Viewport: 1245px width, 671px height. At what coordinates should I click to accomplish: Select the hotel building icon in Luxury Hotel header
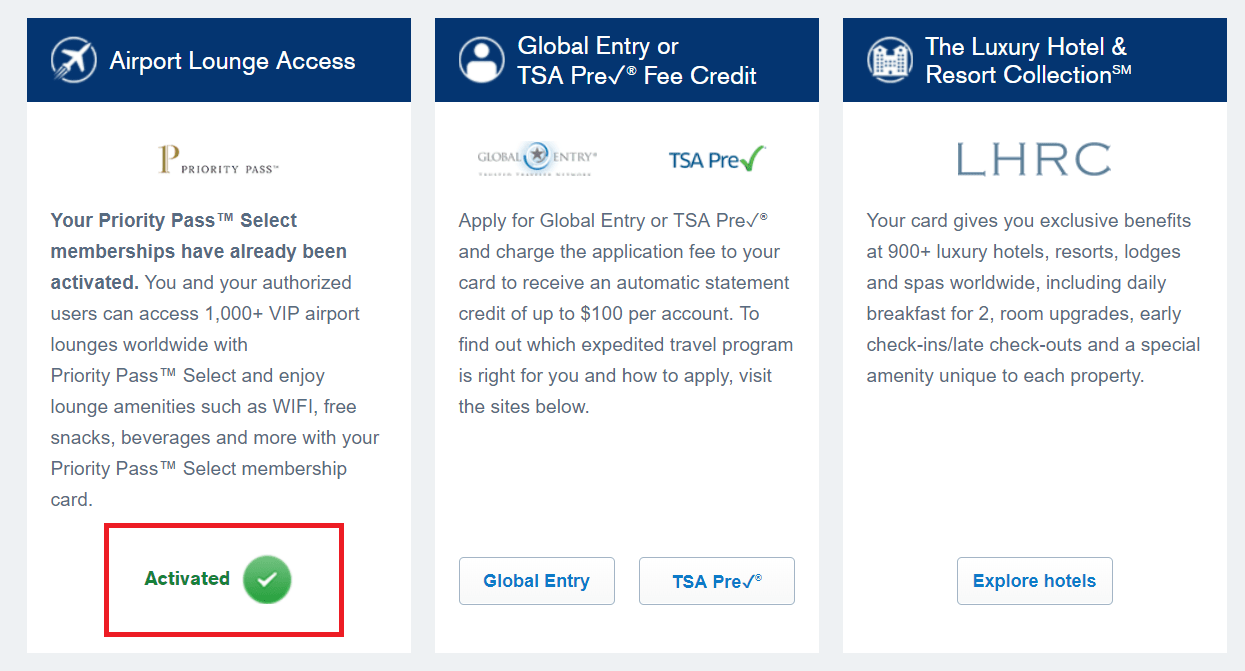889,59
